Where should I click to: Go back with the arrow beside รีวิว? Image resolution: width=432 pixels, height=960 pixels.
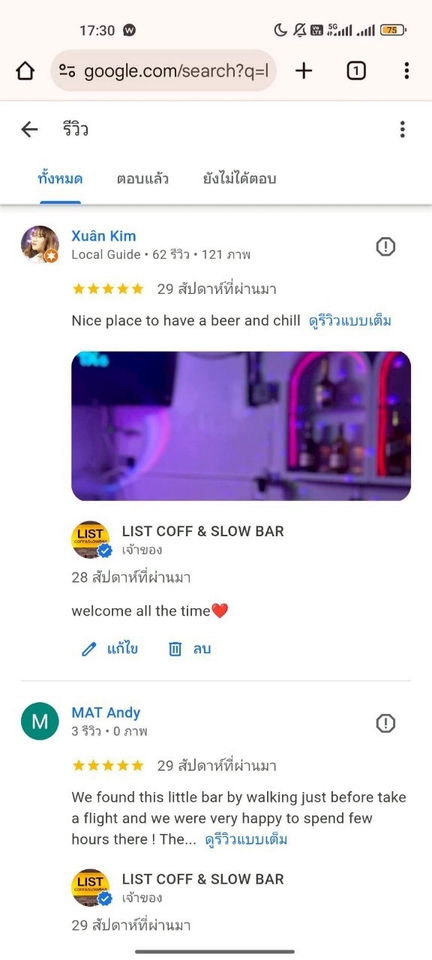[29, 129]
